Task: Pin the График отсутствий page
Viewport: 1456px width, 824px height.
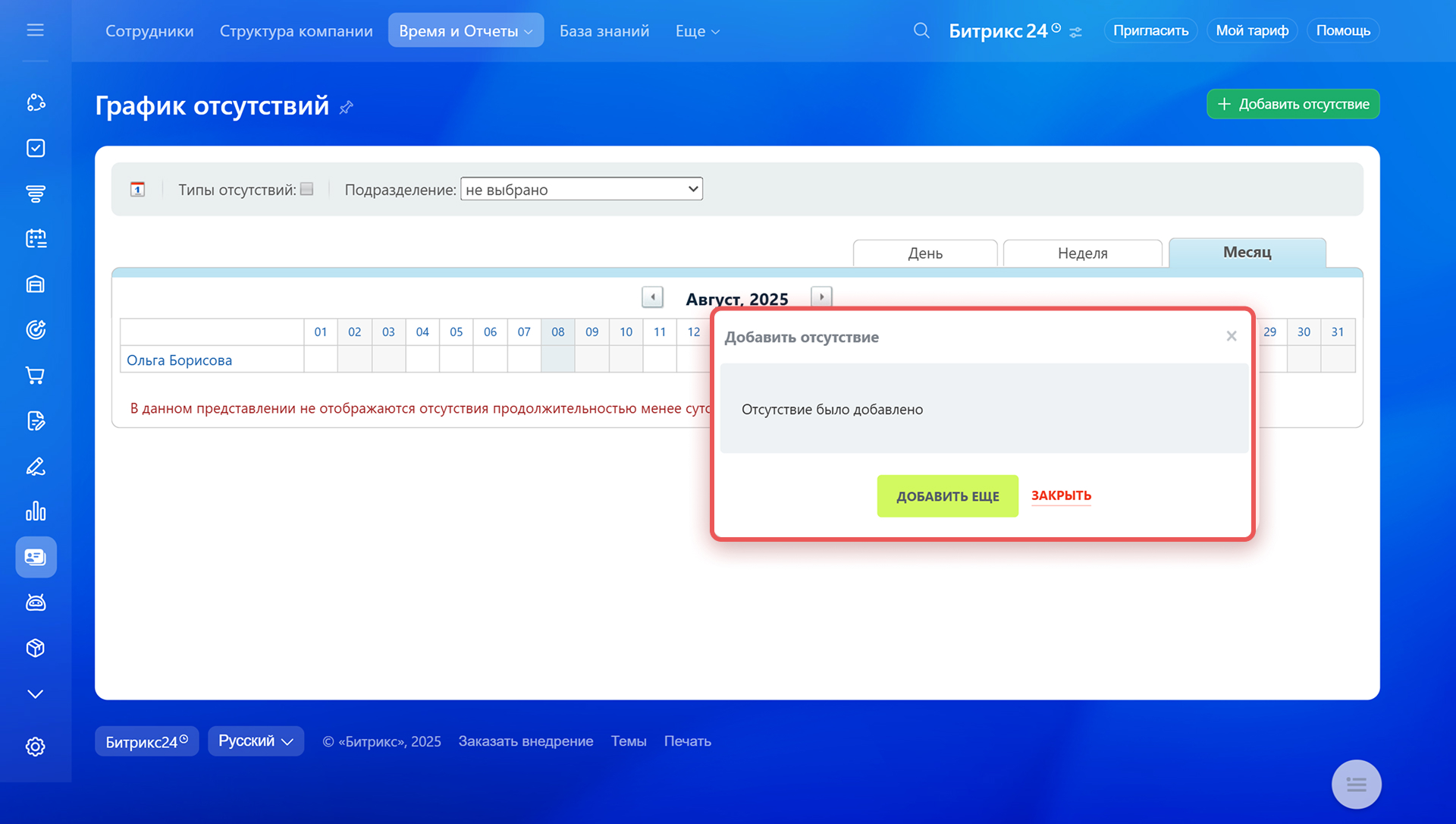Action: 347,107
